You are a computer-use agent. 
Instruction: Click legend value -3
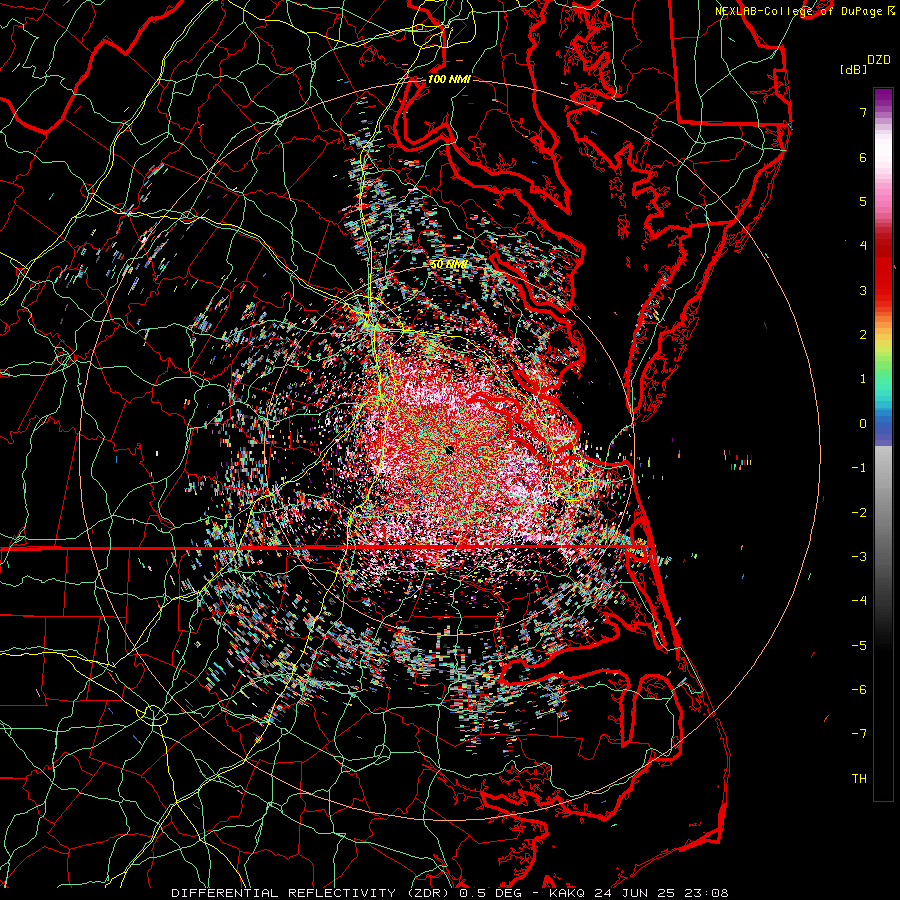(859, 557)
